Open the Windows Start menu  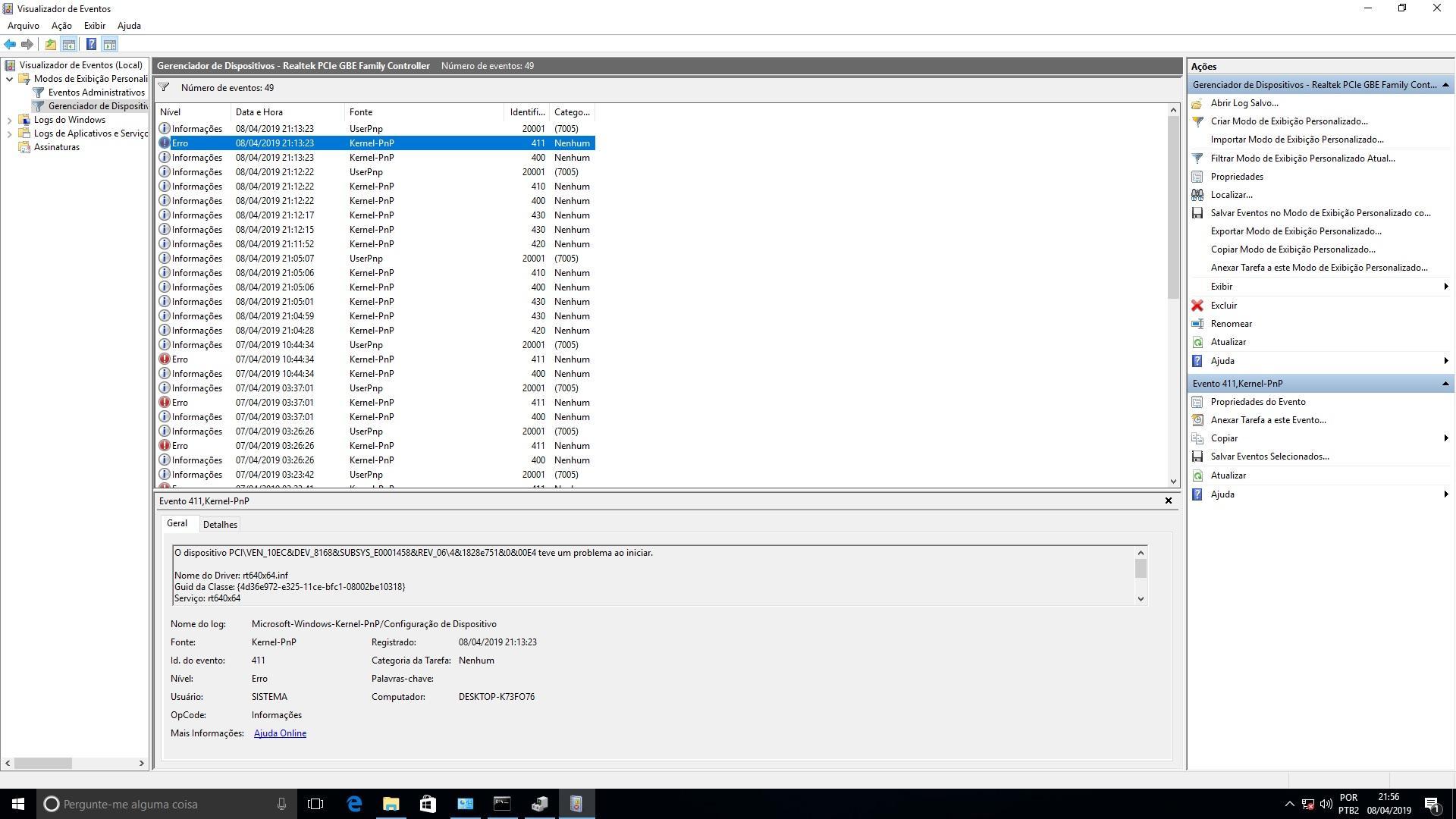(18, 804)
